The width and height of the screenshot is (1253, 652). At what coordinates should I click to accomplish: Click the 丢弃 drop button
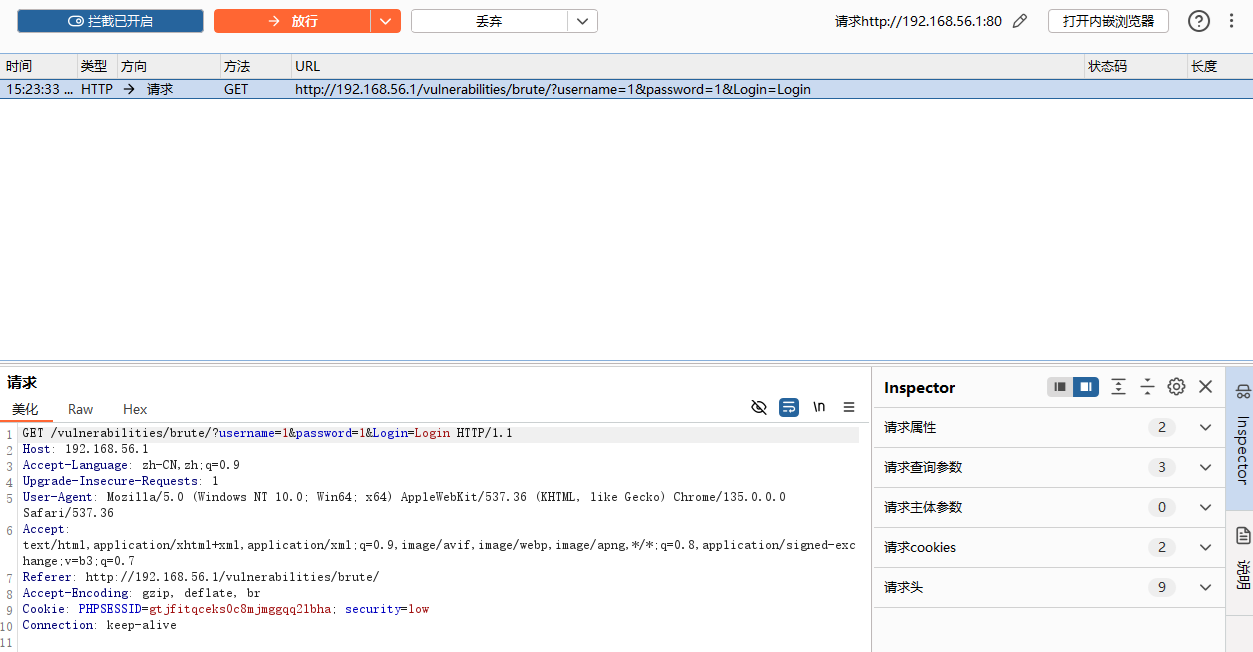coord(489,21)
